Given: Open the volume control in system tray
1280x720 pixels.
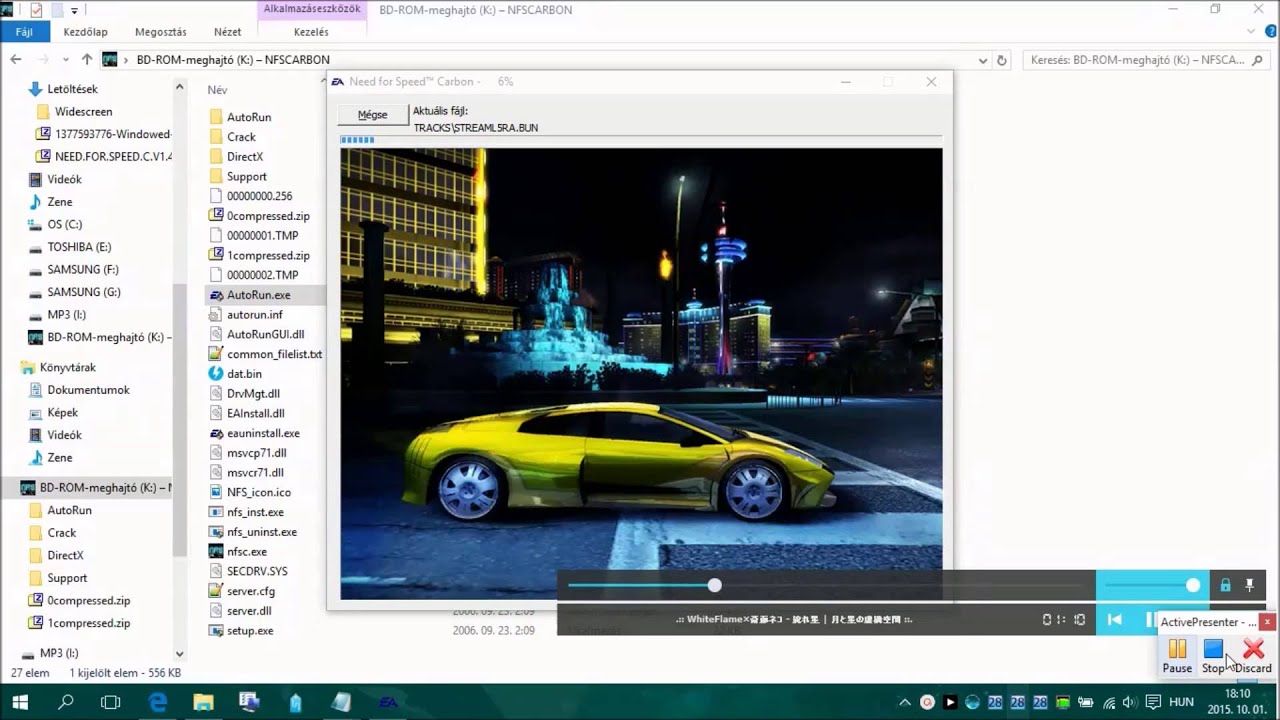Looking at the screenshot, I should 1129,702.
